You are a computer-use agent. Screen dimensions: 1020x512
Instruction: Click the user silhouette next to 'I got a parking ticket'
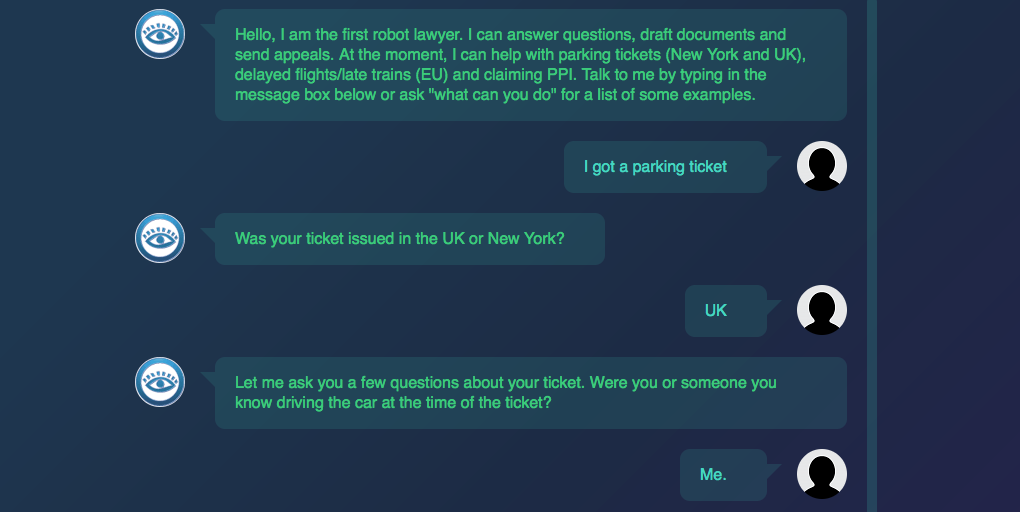(822, 166)
